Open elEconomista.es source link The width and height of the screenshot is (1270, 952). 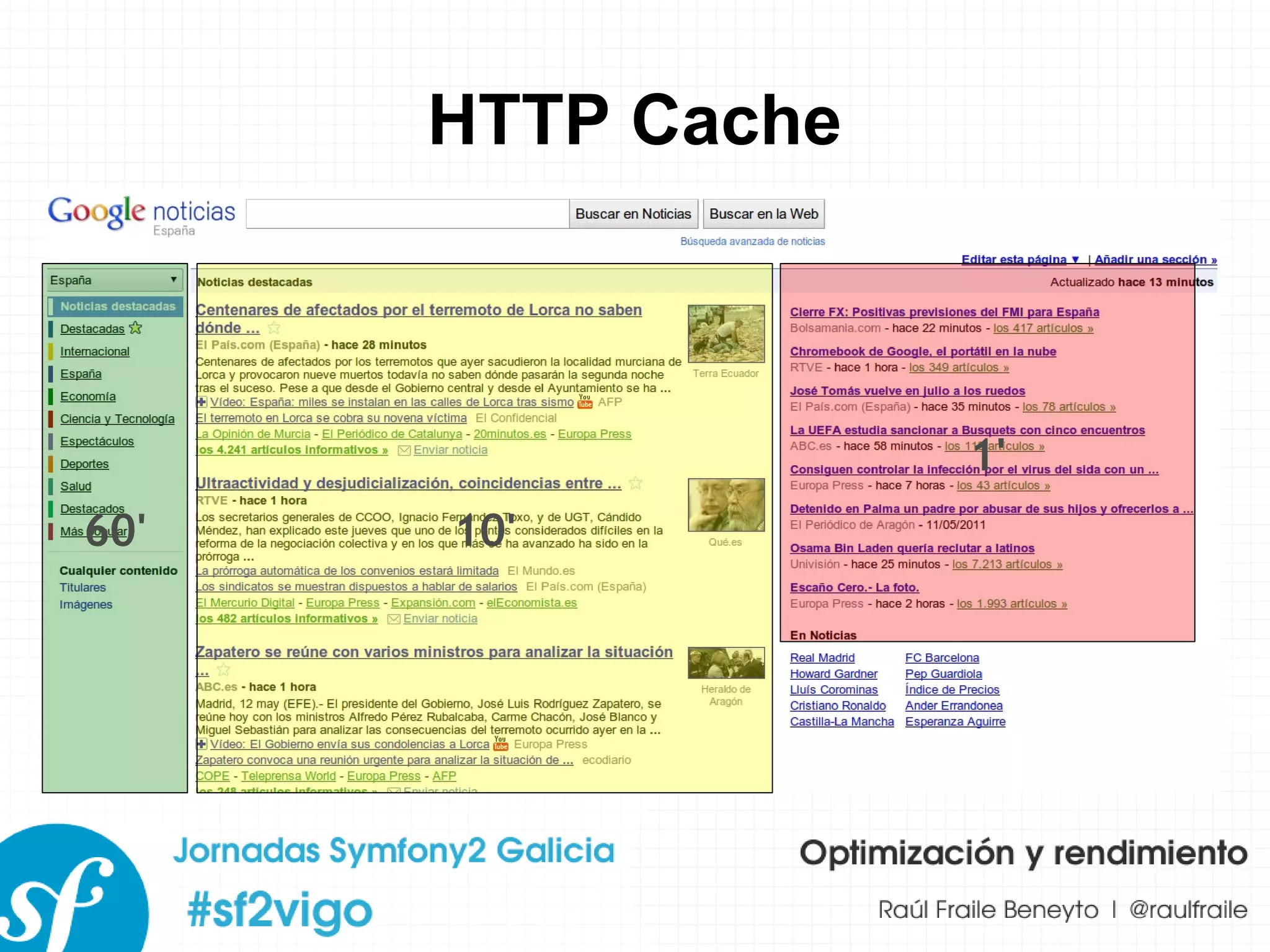coord(531,603)
